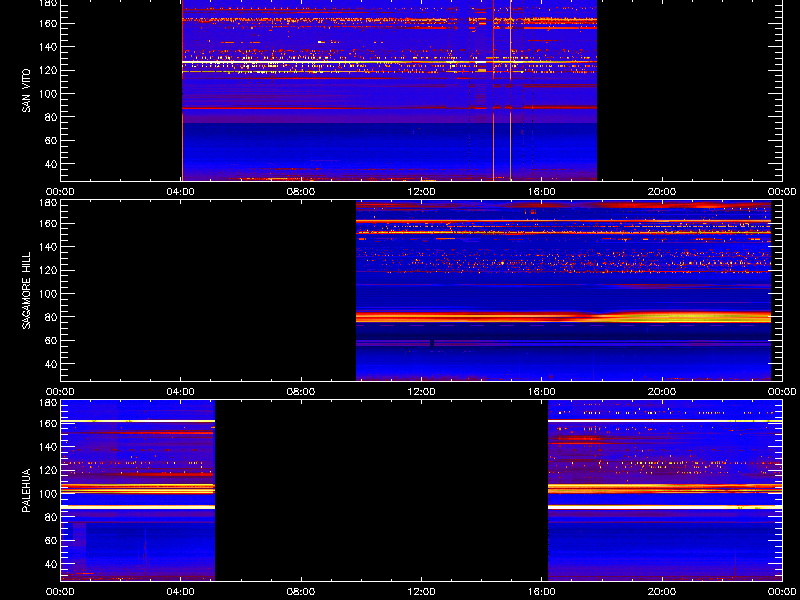The width and height of the screenshot is (800, 600).
Task: Select the 160 tick label on the San Vito axis
Action: 49,23
